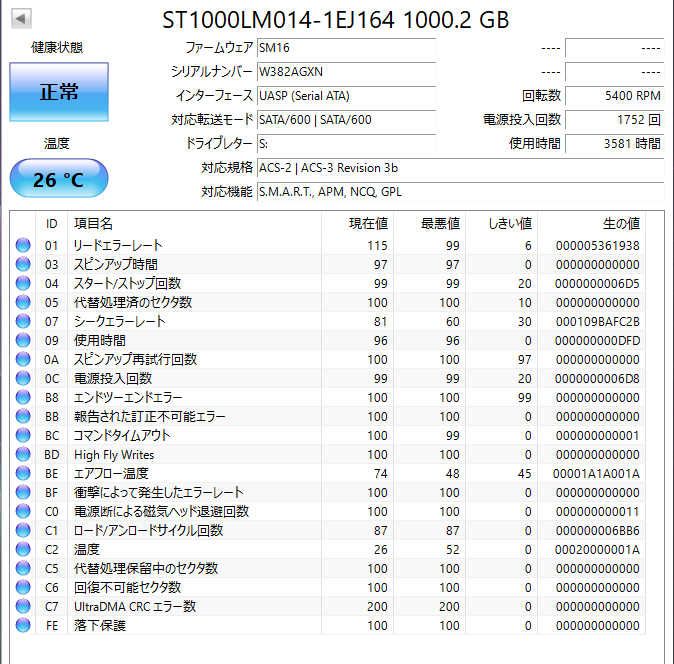Click the status orb for コマンドタイムアウト

23,435
